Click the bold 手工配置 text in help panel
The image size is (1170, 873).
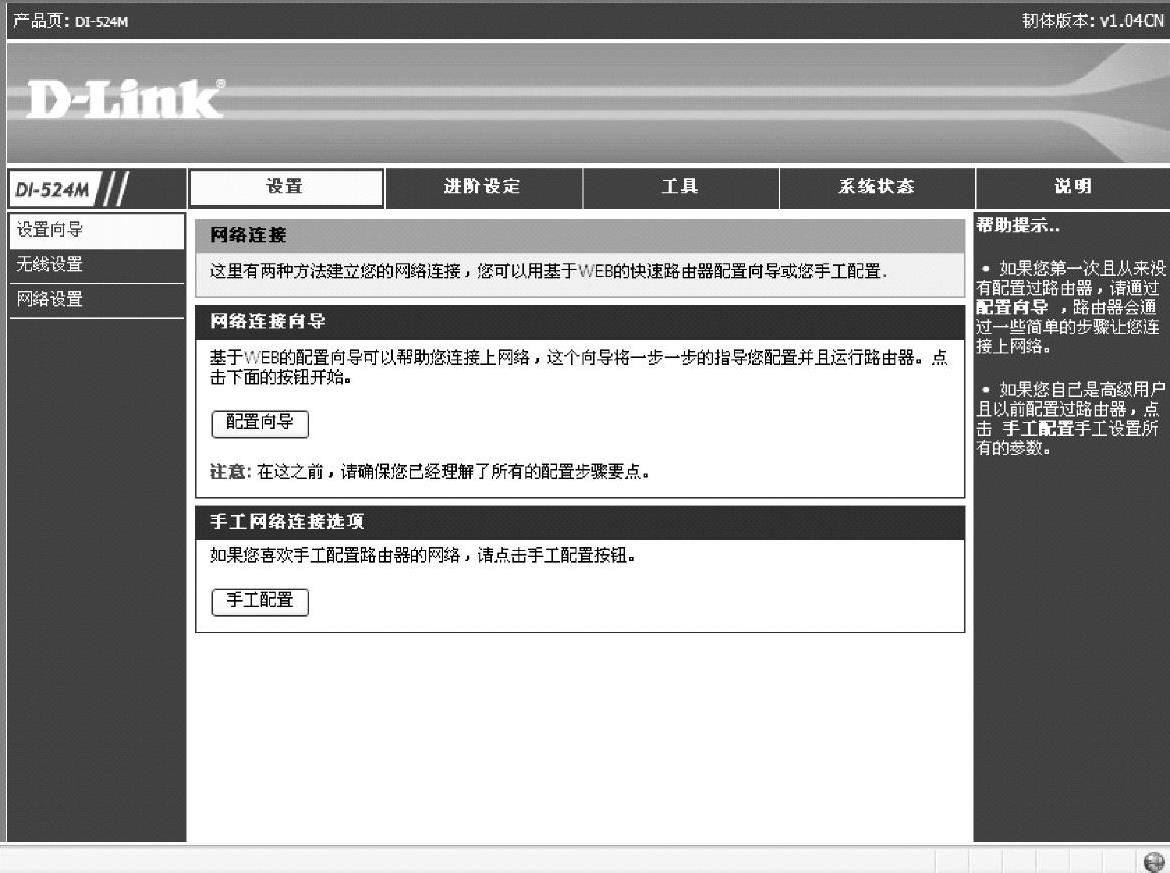pos(1037,429)
